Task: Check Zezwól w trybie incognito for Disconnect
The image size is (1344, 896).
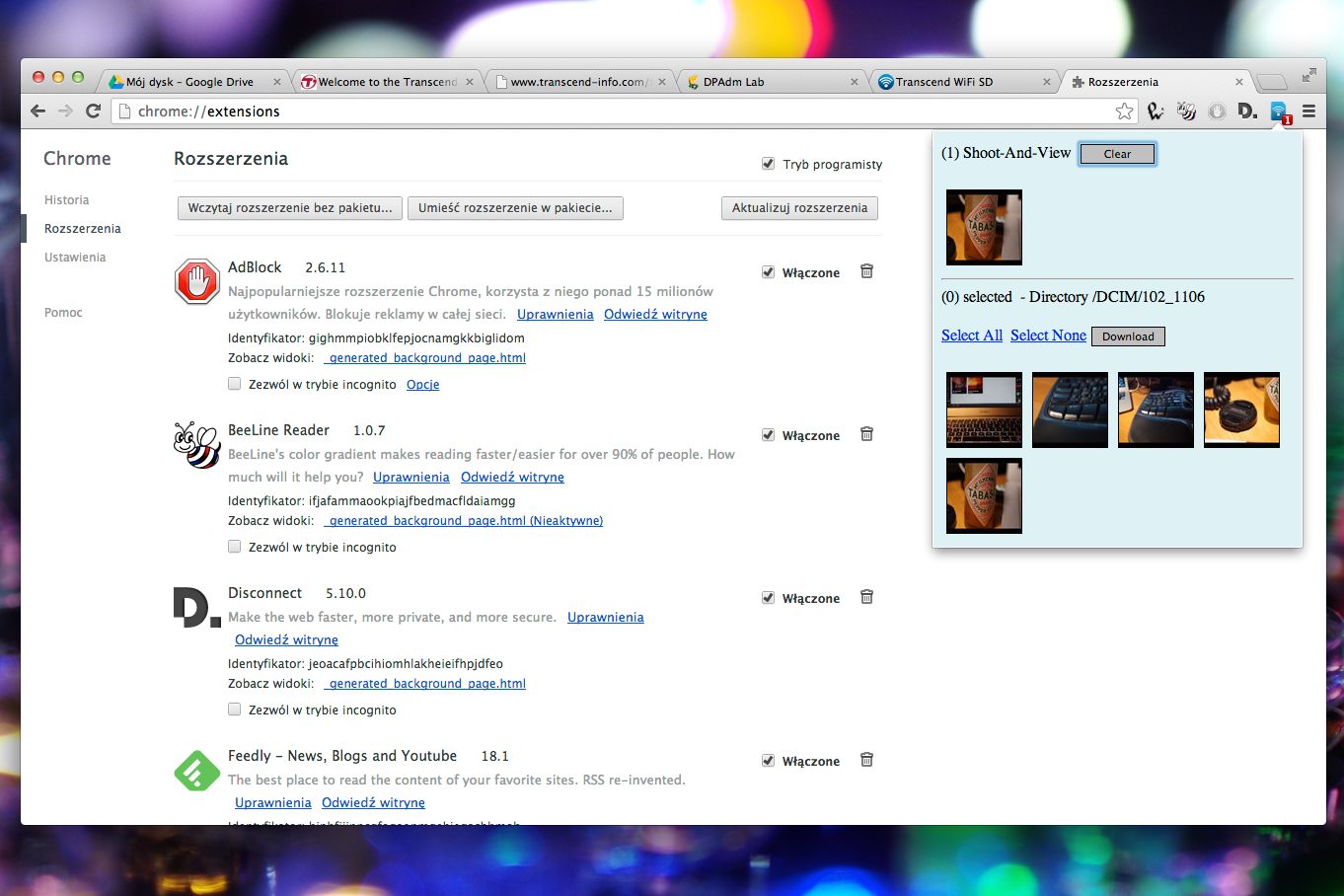Action: pos(234,709)
